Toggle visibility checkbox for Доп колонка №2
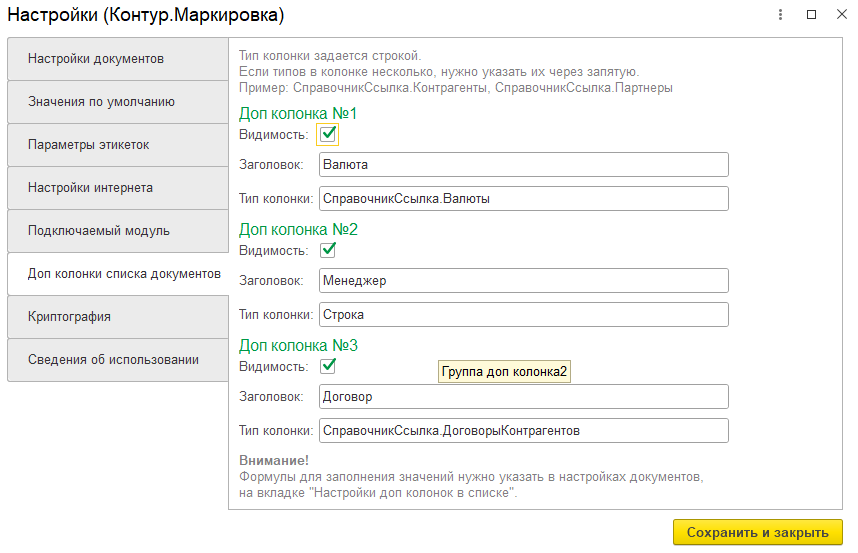The height and width of the screenshot is (553, 858). pos(328,251)
